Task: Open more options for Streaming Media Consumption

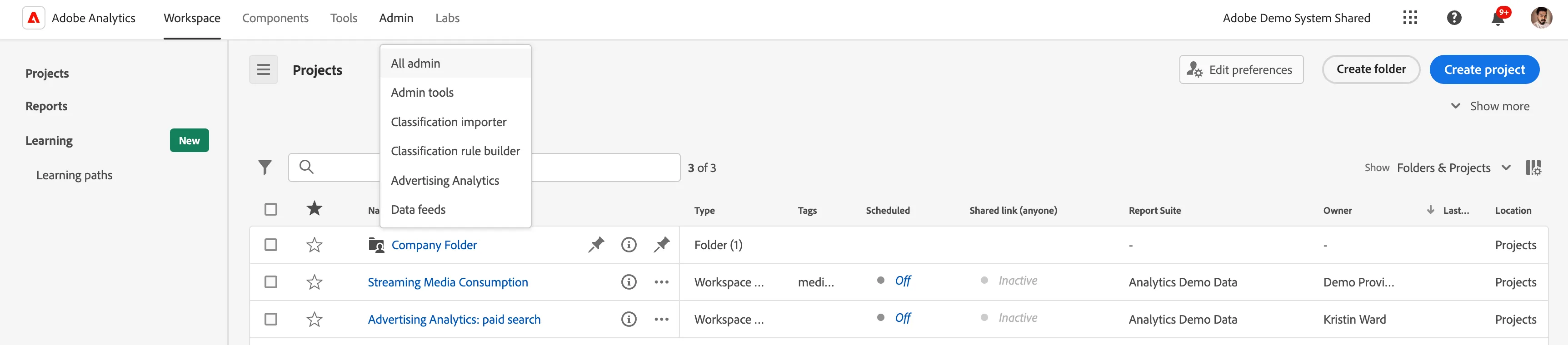Action: pos(662,282)
